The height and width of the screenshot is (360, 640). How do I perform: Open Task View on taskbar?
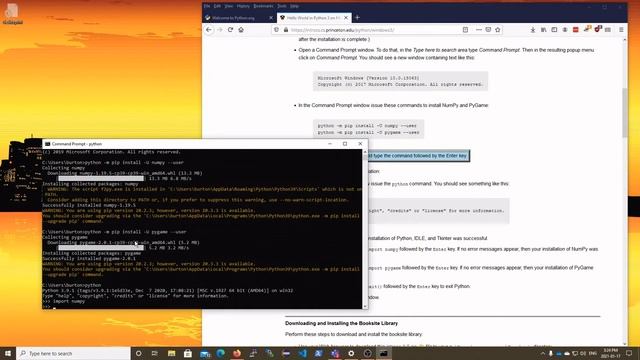[x=155, y=353]
